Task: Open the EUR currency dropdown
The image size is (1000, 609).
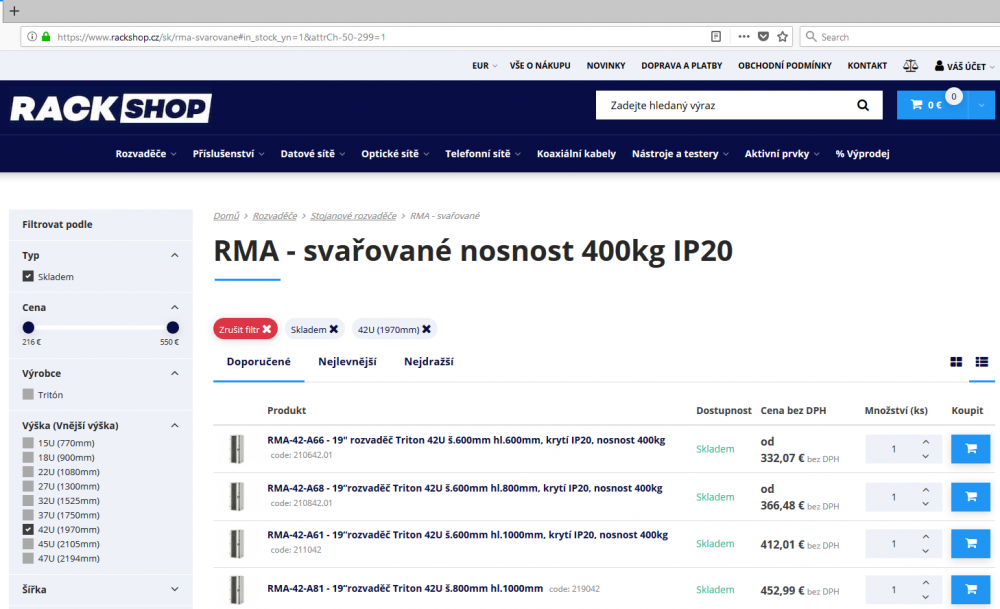Action: coord(484,66)
